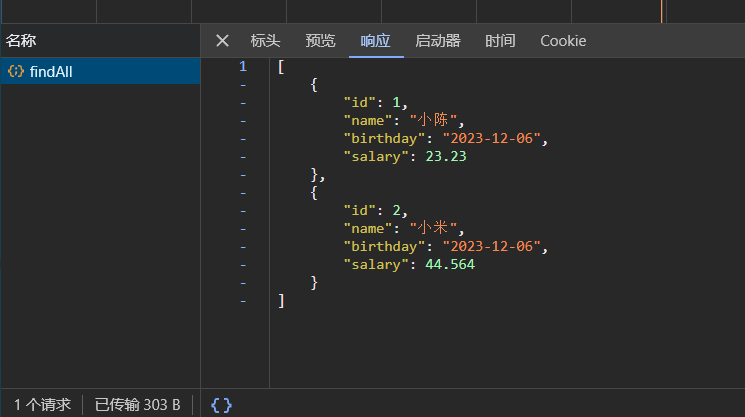Click the 已传输 303 B status text
The height and width of the screenshot is (417, 745).
(x=137, y=405)
